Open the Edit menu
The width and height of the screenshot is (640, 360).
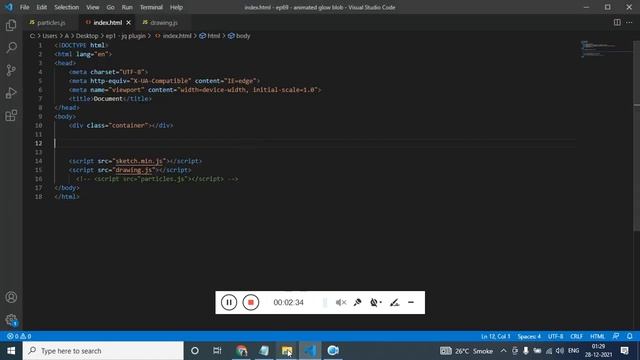[x=42, y=7]
